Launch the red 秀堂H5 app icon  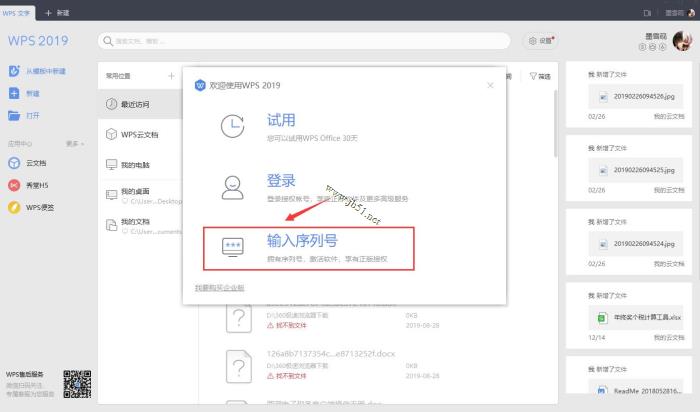point(14,185)
